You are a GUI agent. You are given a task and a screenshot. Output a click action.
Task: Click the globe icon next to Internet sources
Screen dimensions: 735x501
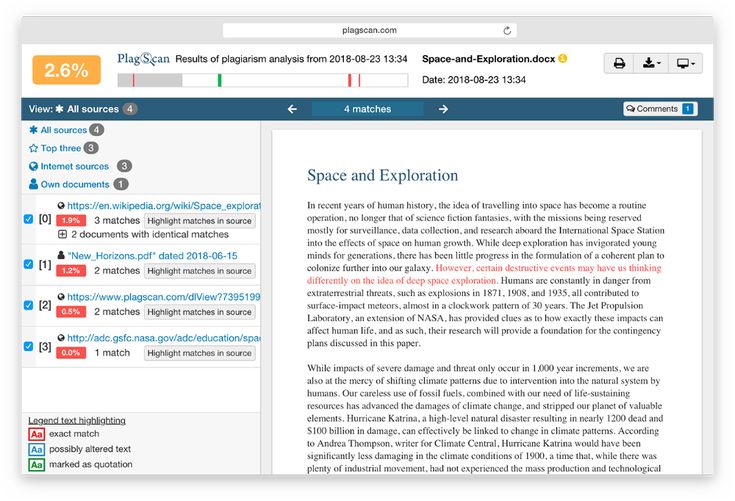click(33, 166)
